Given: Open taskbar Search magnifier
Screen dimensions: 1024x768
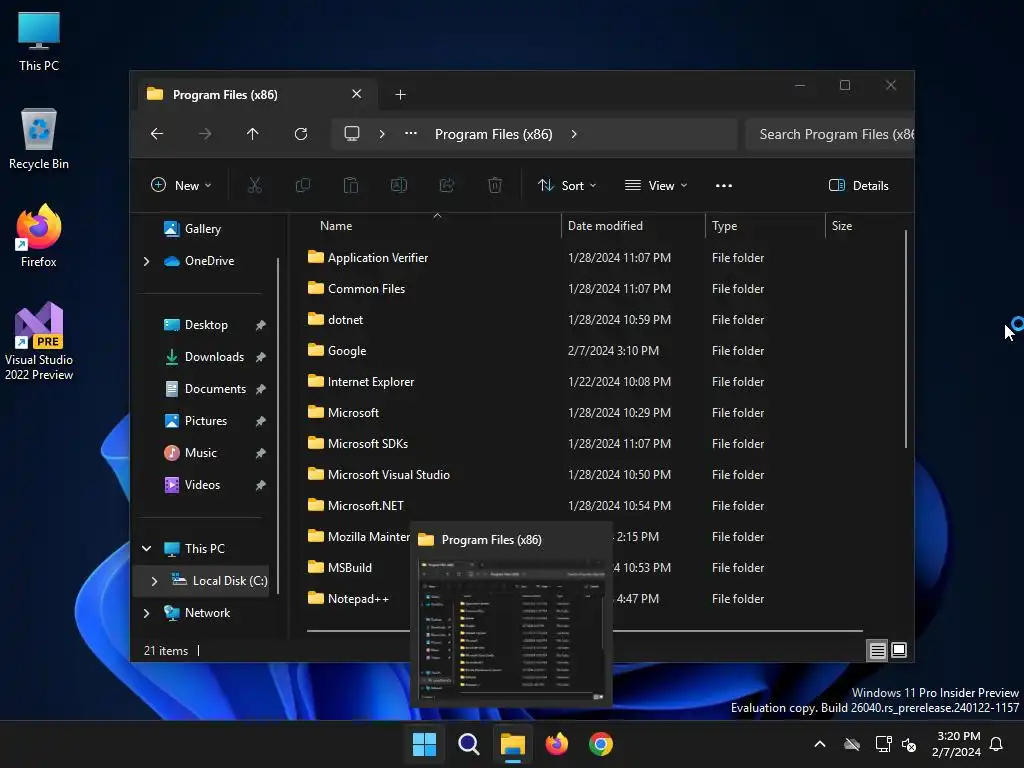Looking at the screenshot, I should click(x=468, y=744).
